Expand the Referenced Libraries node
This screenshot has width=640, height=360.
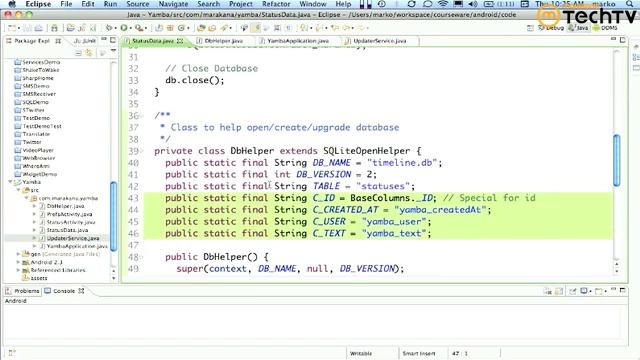[18, 270]
